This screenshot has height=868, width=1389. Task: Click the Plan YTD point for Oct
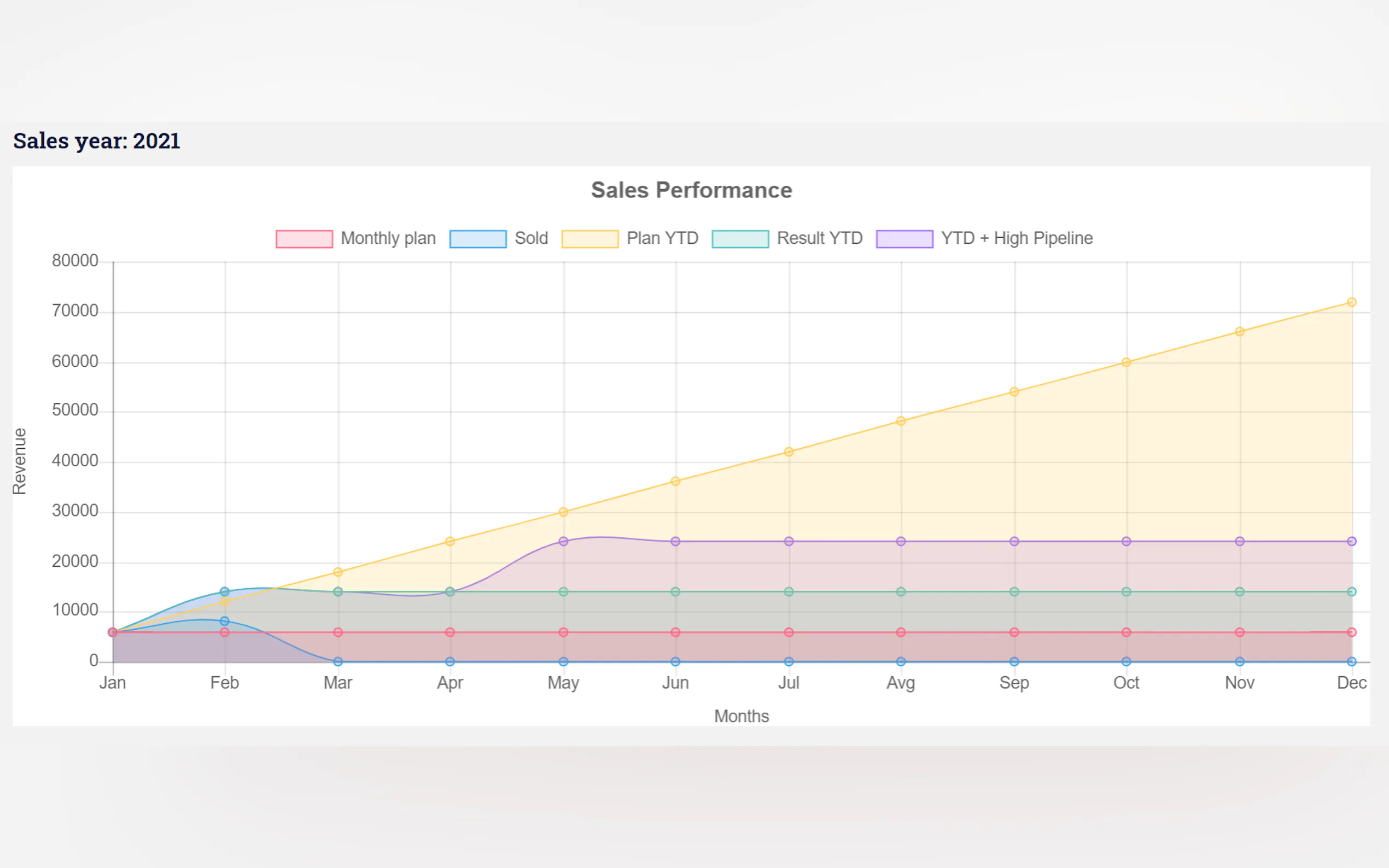click(1126, 362)
